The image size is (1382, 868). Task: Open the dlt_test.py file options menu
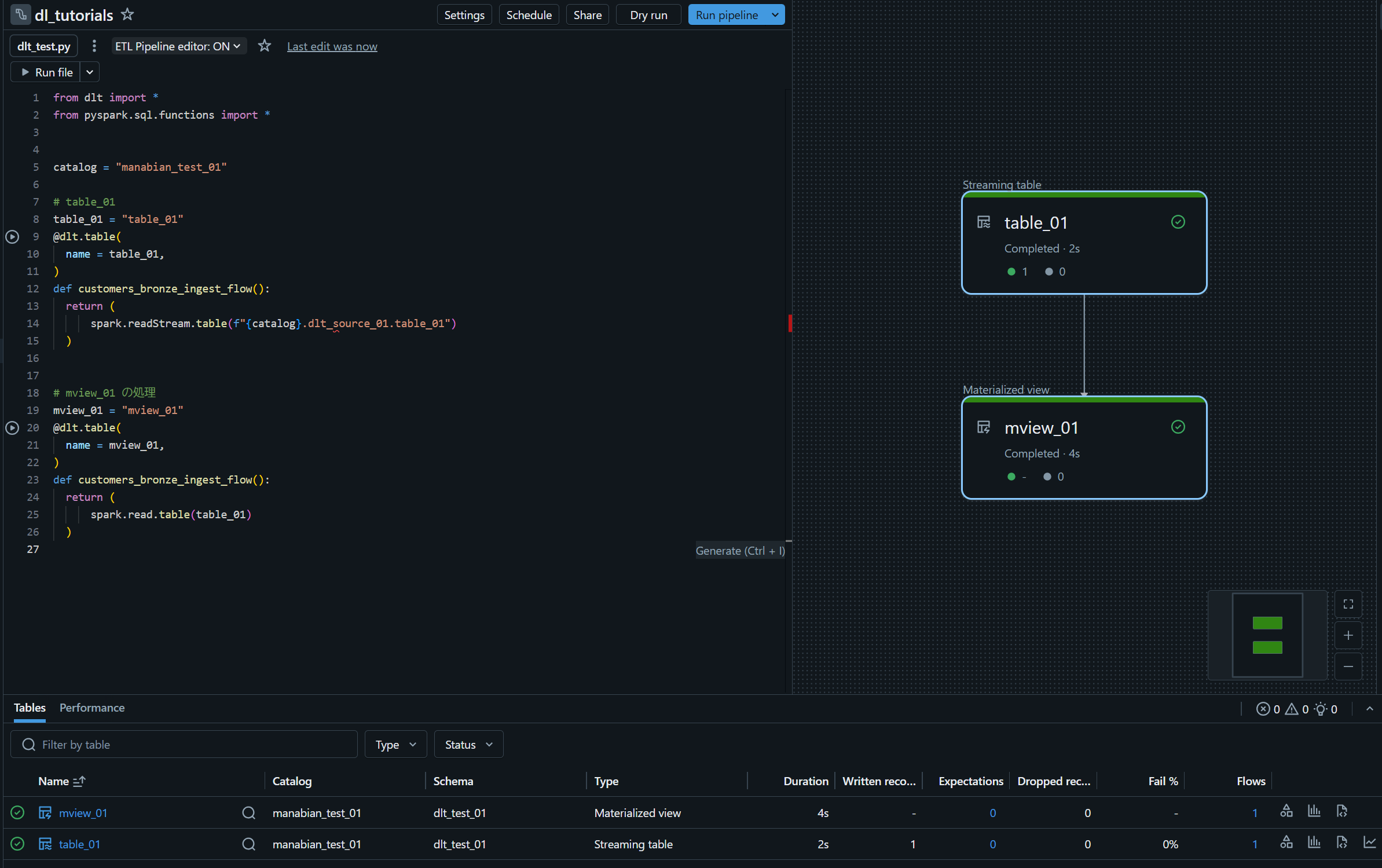coord(94,46)
